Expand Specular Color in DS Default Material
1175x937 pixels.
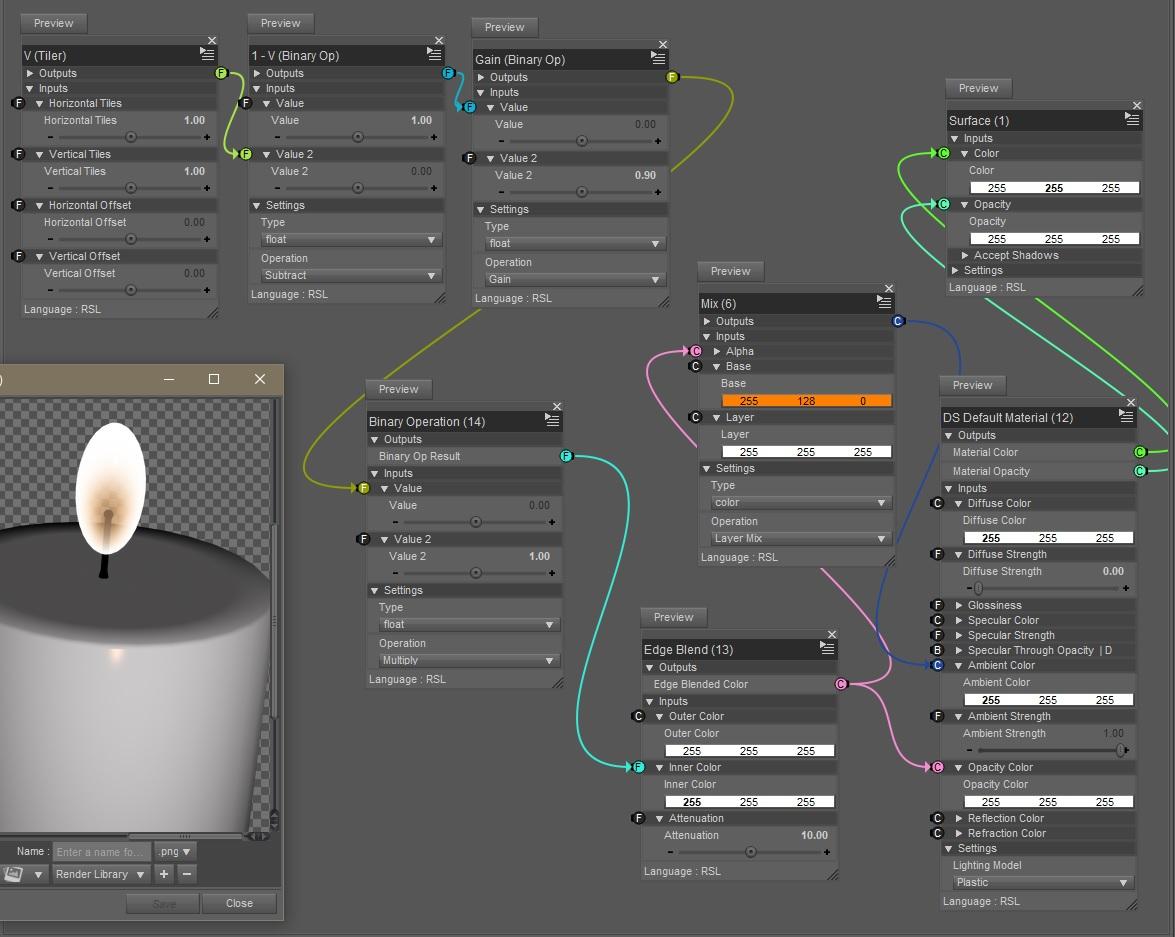click(x=959, y=621)
